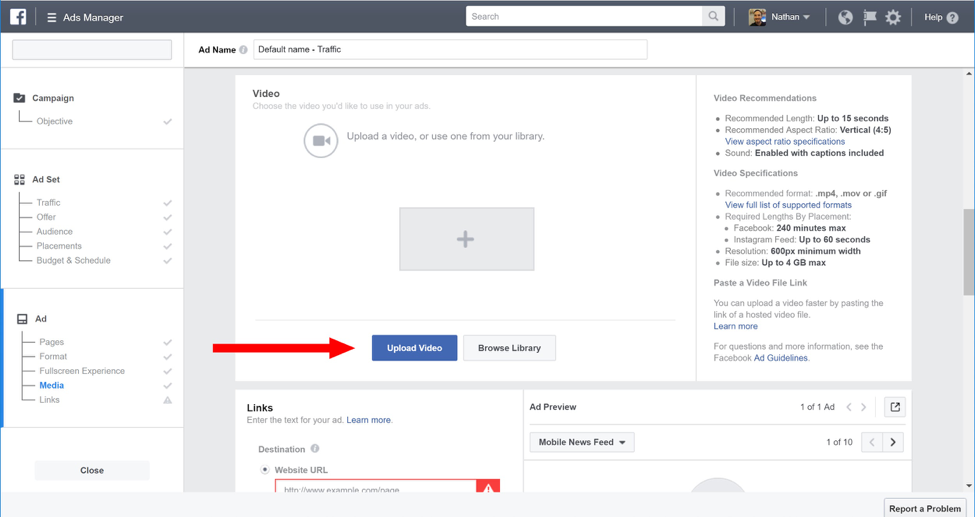Click the scrollbar up arrow

pos(969,74)
